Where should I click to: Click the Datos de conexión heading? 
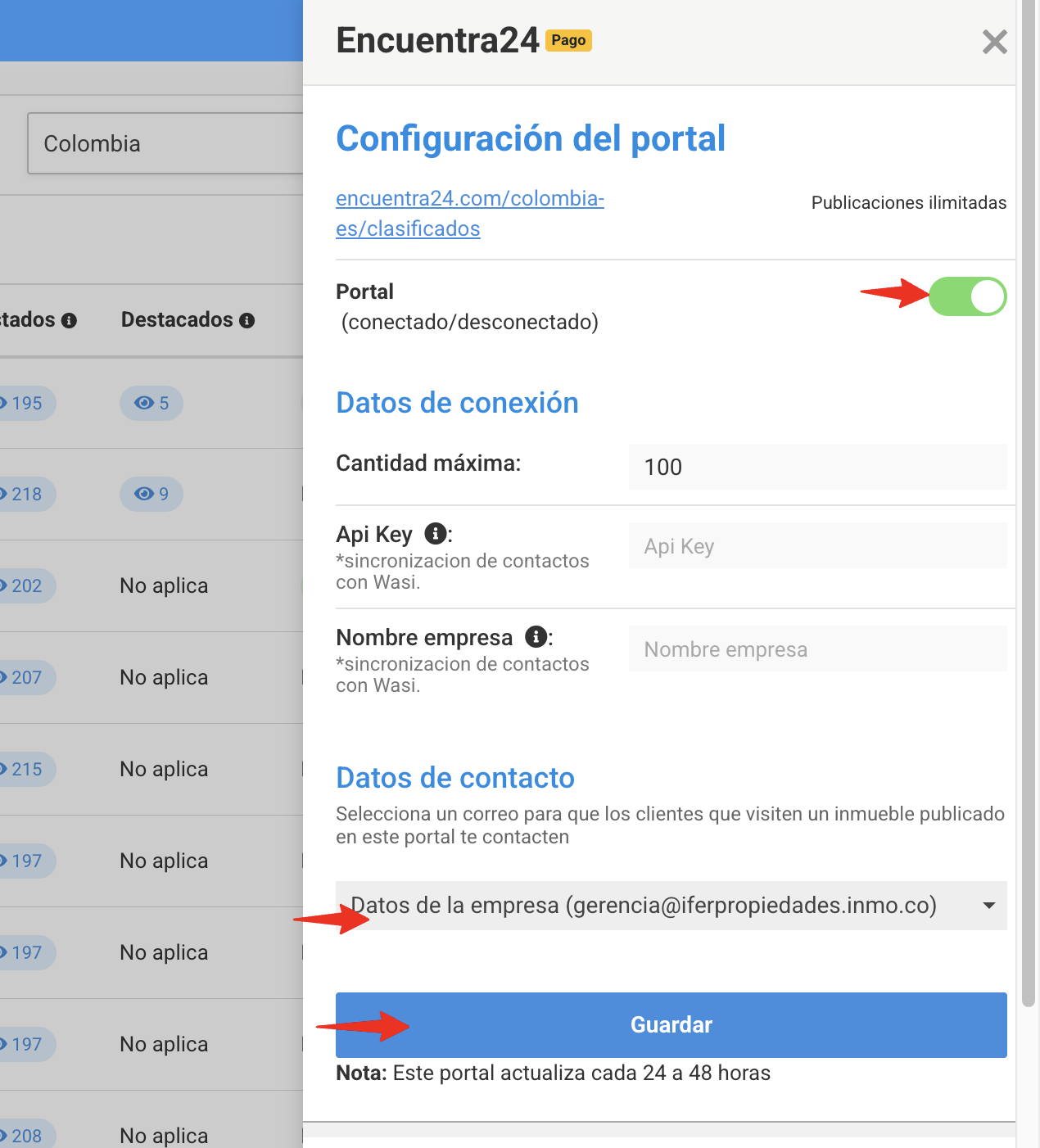[x=457, y=403]
